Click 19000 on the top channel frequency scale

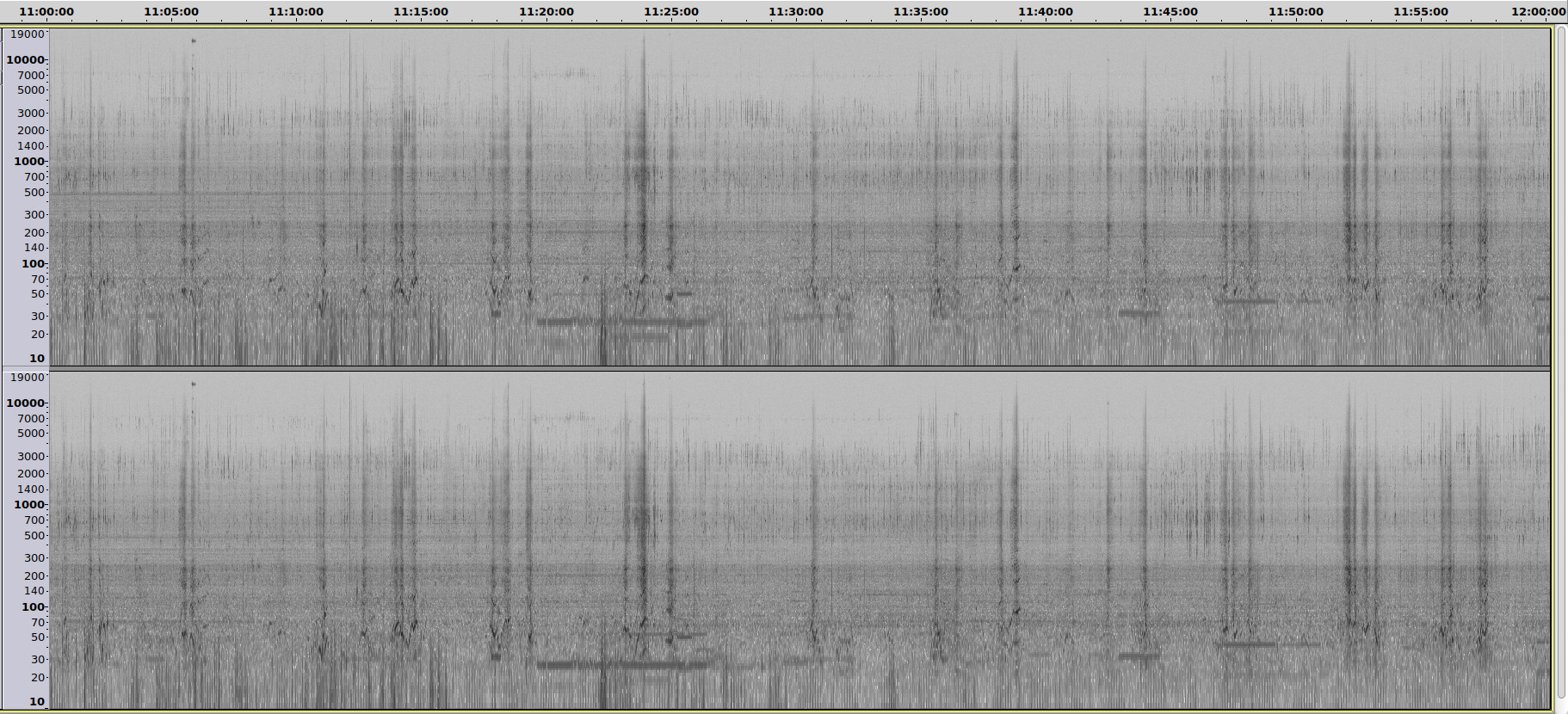pyautogui.click(x=26, y=34)
